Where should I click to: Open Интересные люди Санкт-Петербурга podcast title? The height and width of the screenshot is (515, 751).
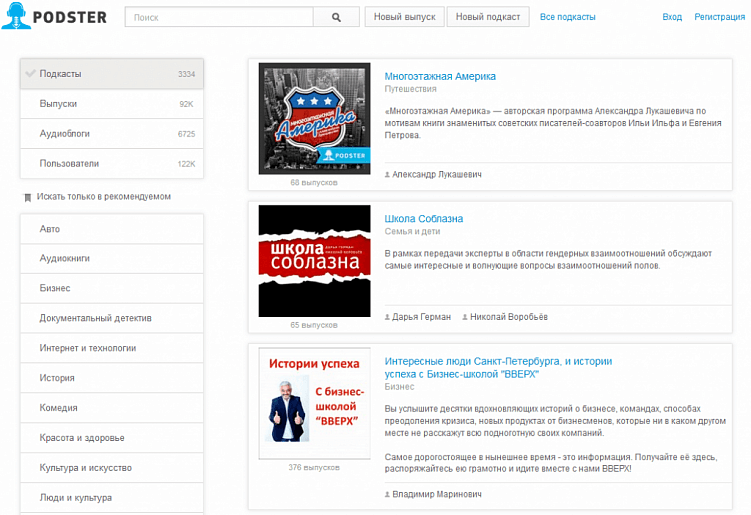coord(498,367)
